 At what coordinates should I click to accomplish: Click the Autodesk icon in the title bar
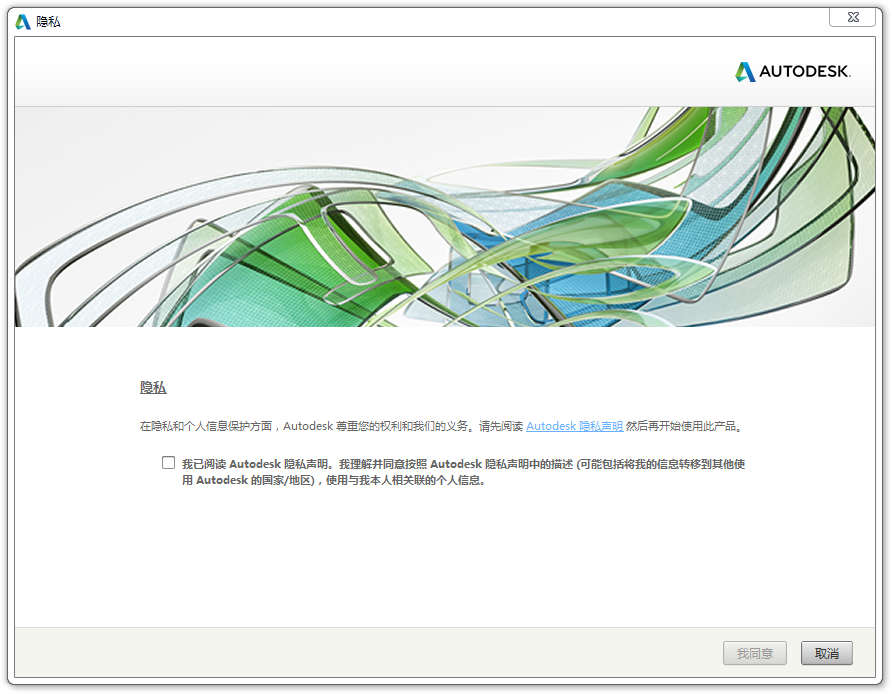[x=23, y=22]
